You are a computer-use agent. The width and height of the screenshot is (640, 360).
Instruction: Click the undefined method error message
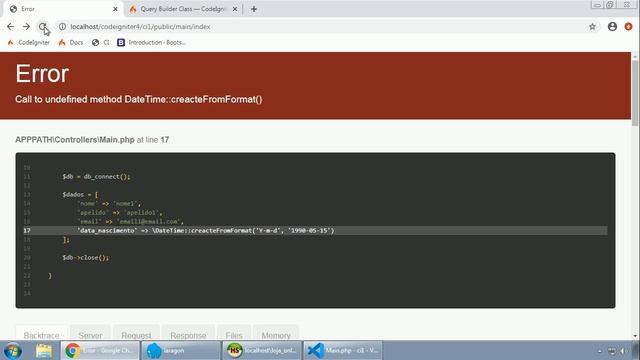pos(139,99)
